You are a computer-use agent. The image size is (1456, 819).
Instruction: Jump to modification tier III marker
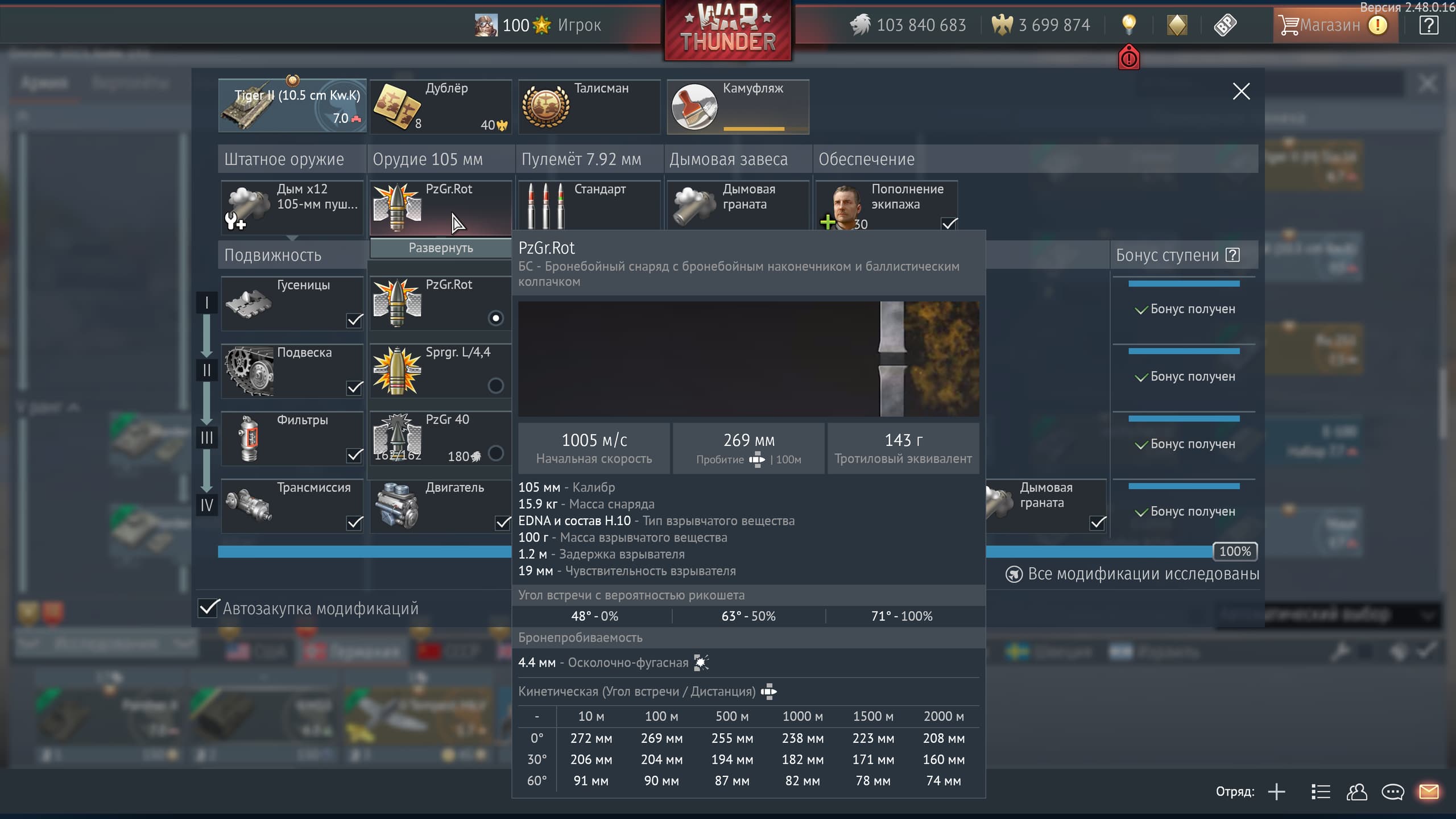click(x=206, y=438)
